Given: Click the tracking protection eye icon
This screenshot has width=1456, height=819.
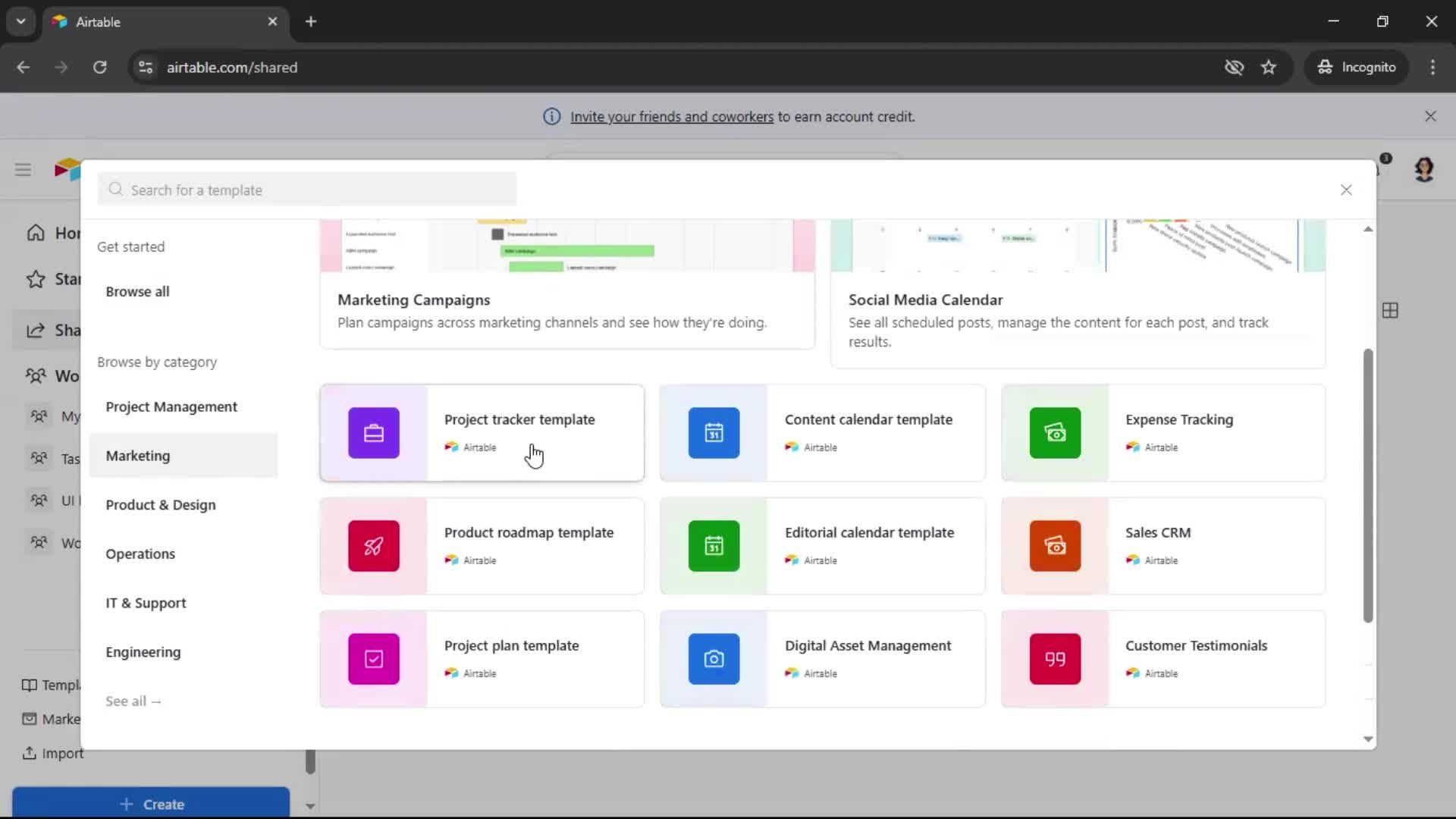Looking at the screenshot, I should [1234, 67].
